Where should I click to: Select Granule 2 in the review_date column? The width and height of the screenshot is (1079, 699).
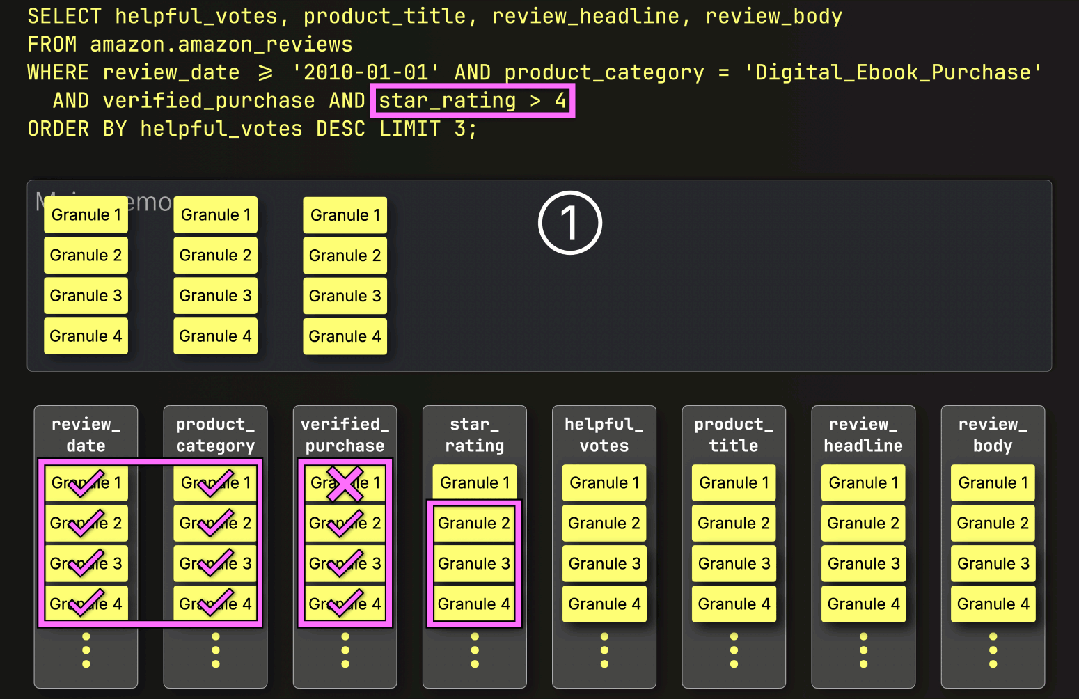tap(86, 524)
